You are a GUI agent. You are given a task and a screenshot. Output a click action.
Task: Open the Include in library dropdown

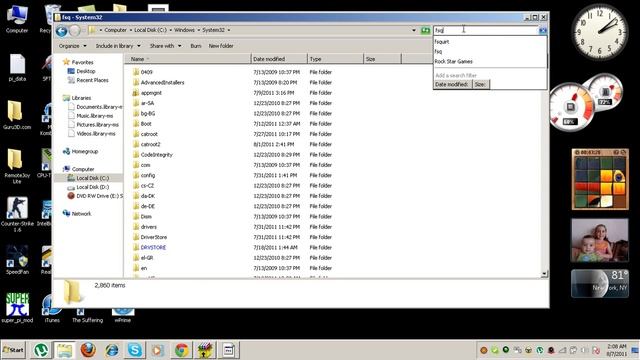tap(118, 46)
